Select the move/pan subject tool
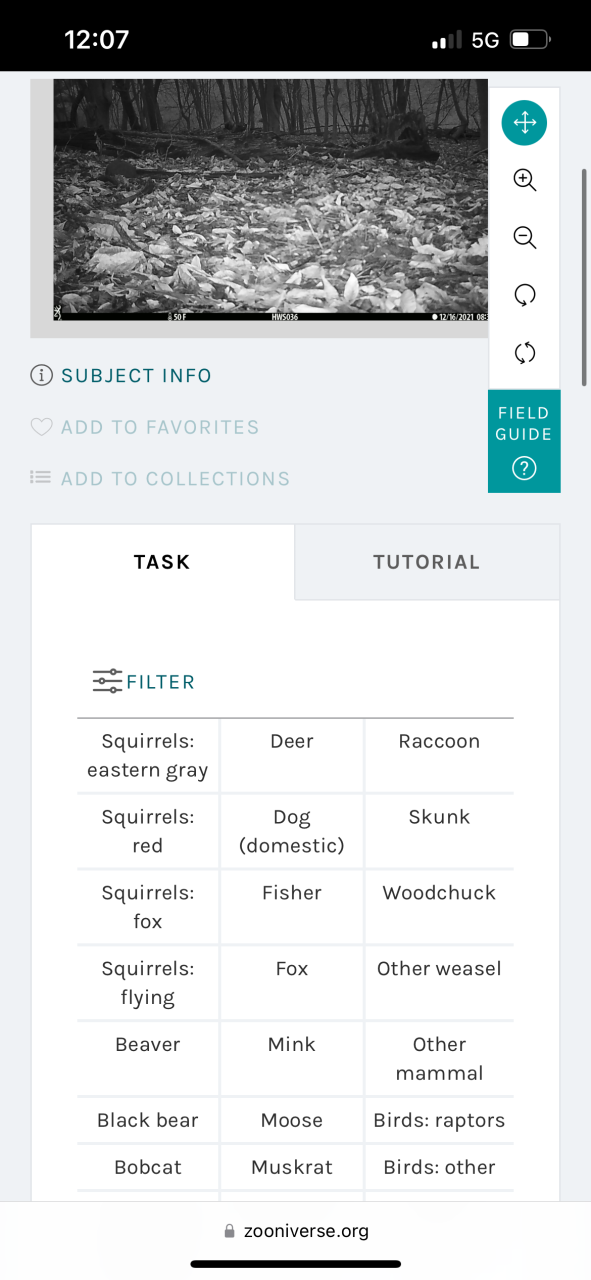This screenshot has height=1280, width=591. point(524,123)
